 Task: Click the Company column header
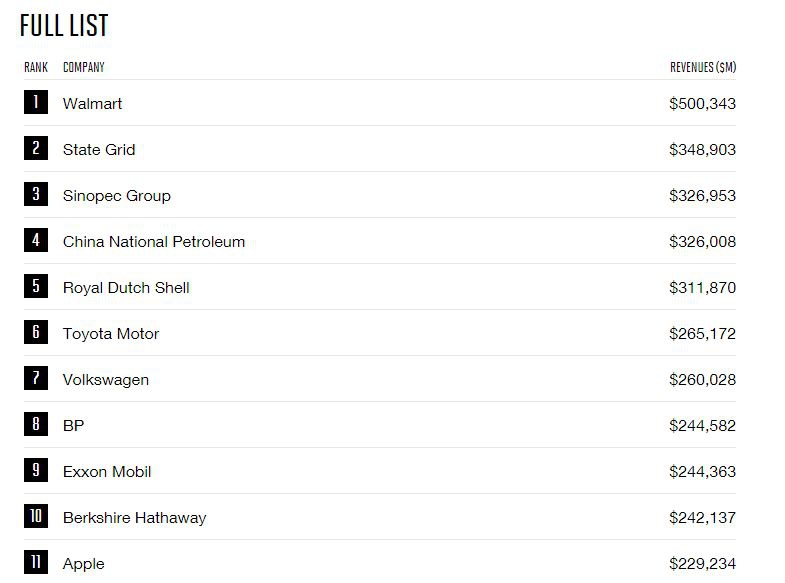pyautogui.click(x=83, y=68)
